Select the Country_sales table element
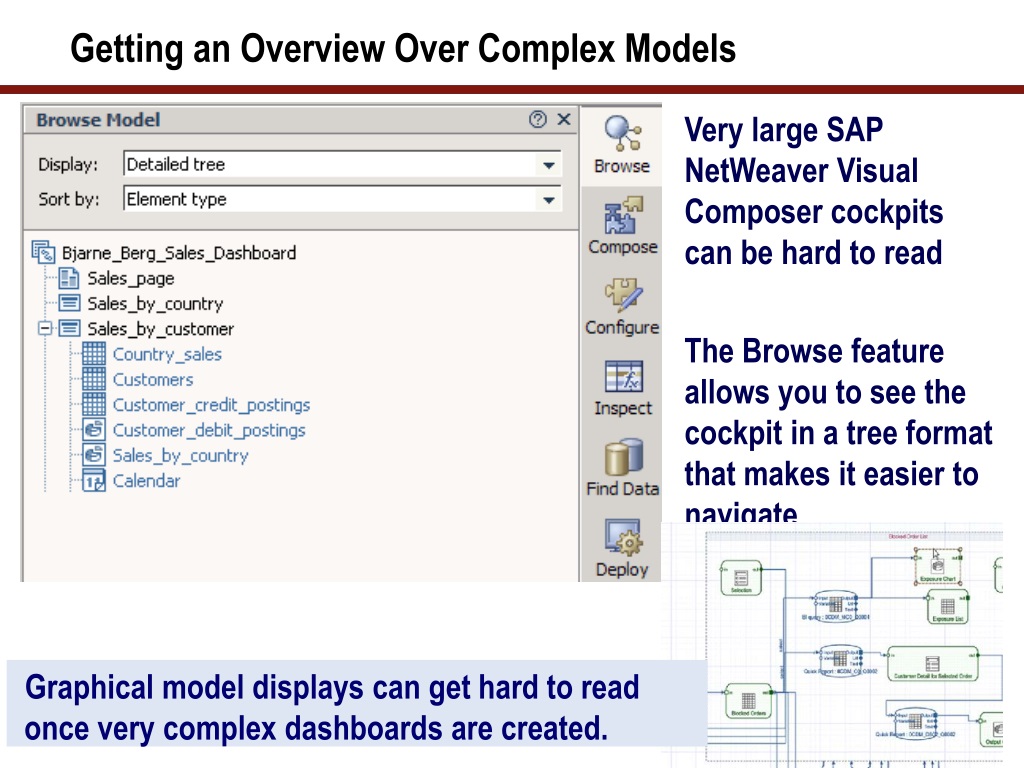 pyautogui.click(x=167, y=354)
